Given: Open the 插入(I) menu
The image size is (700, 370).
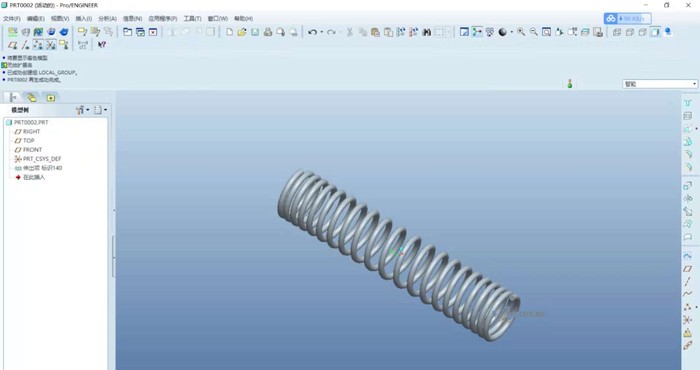Looking at the screenshot, I should (83, 19).
